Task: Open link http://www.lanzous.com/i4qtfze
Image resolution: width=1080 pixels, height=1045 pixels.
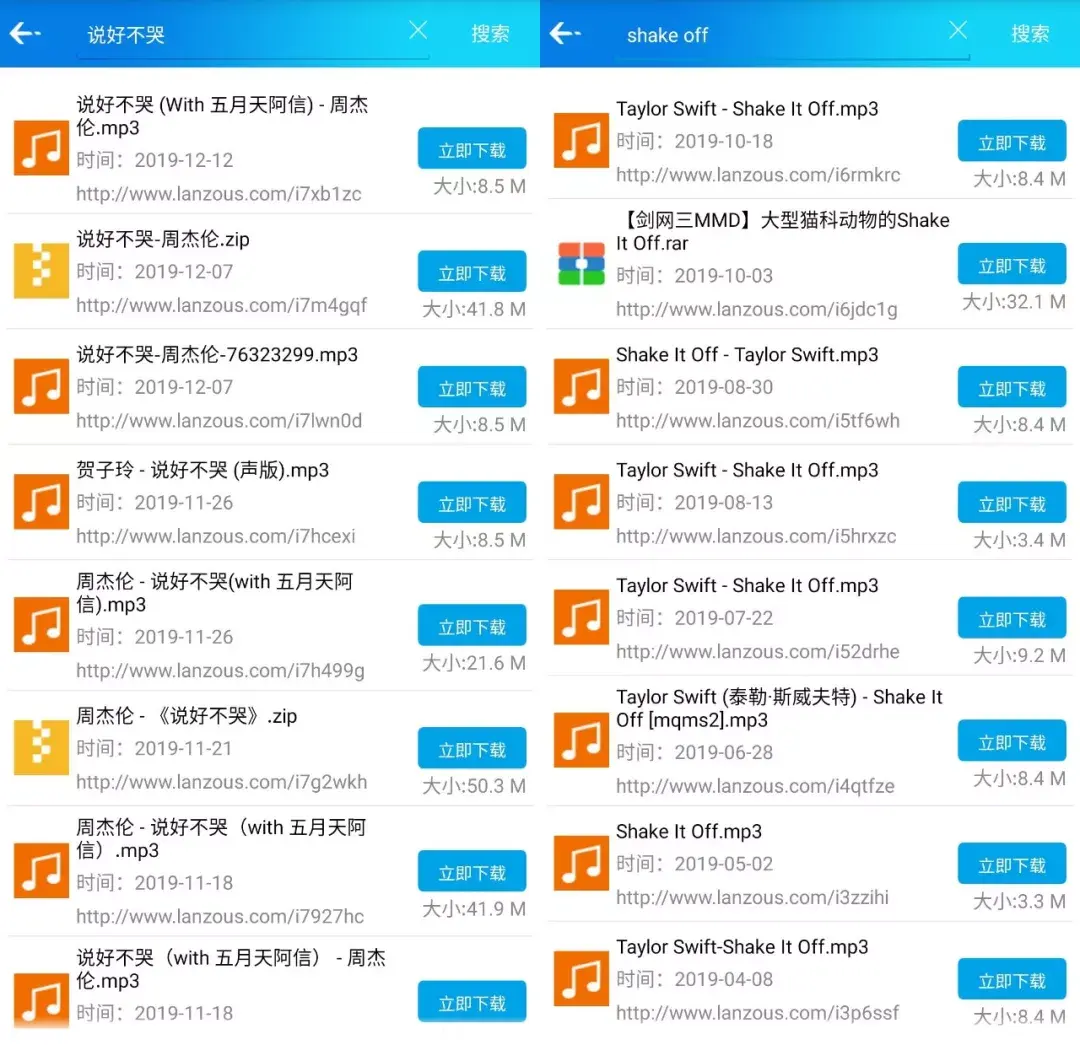Action: tap(755, 786)
